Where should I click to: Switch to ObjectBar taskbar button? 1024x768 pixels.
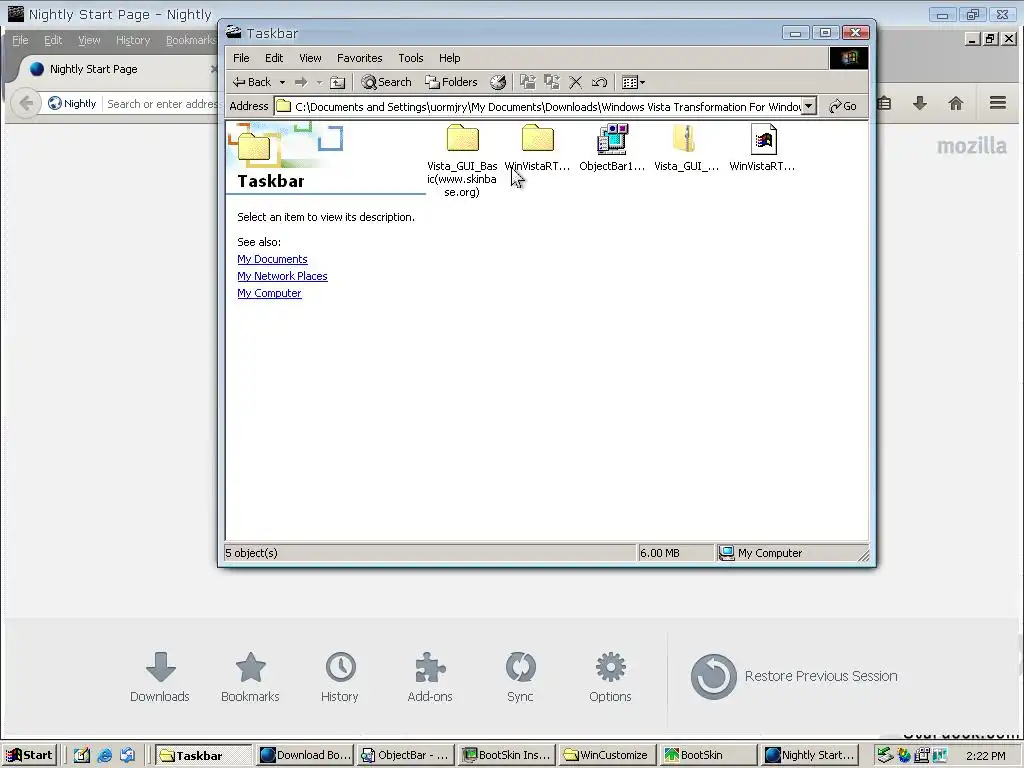[406, 756]
